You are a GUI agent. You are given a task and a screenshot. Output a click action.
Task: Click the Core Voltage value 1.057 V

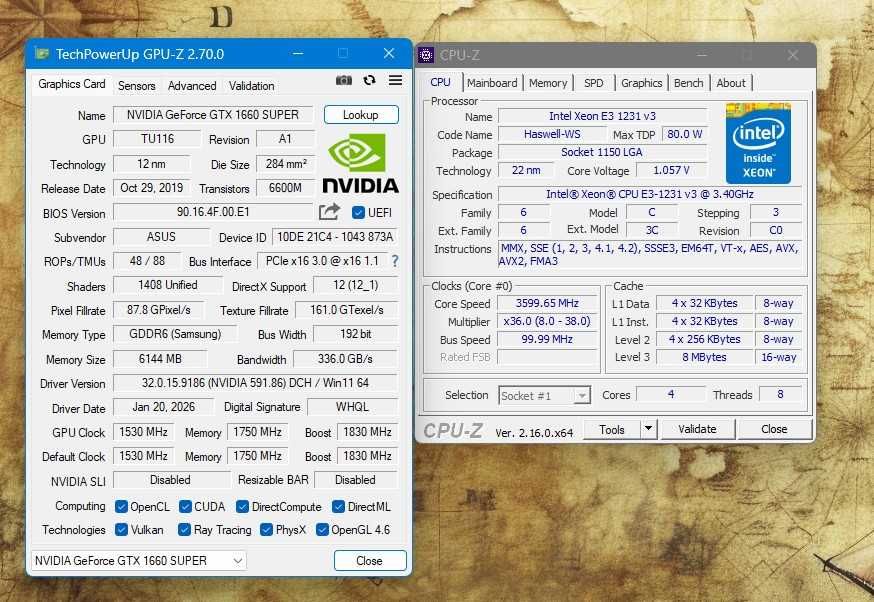tap(671, 171)
